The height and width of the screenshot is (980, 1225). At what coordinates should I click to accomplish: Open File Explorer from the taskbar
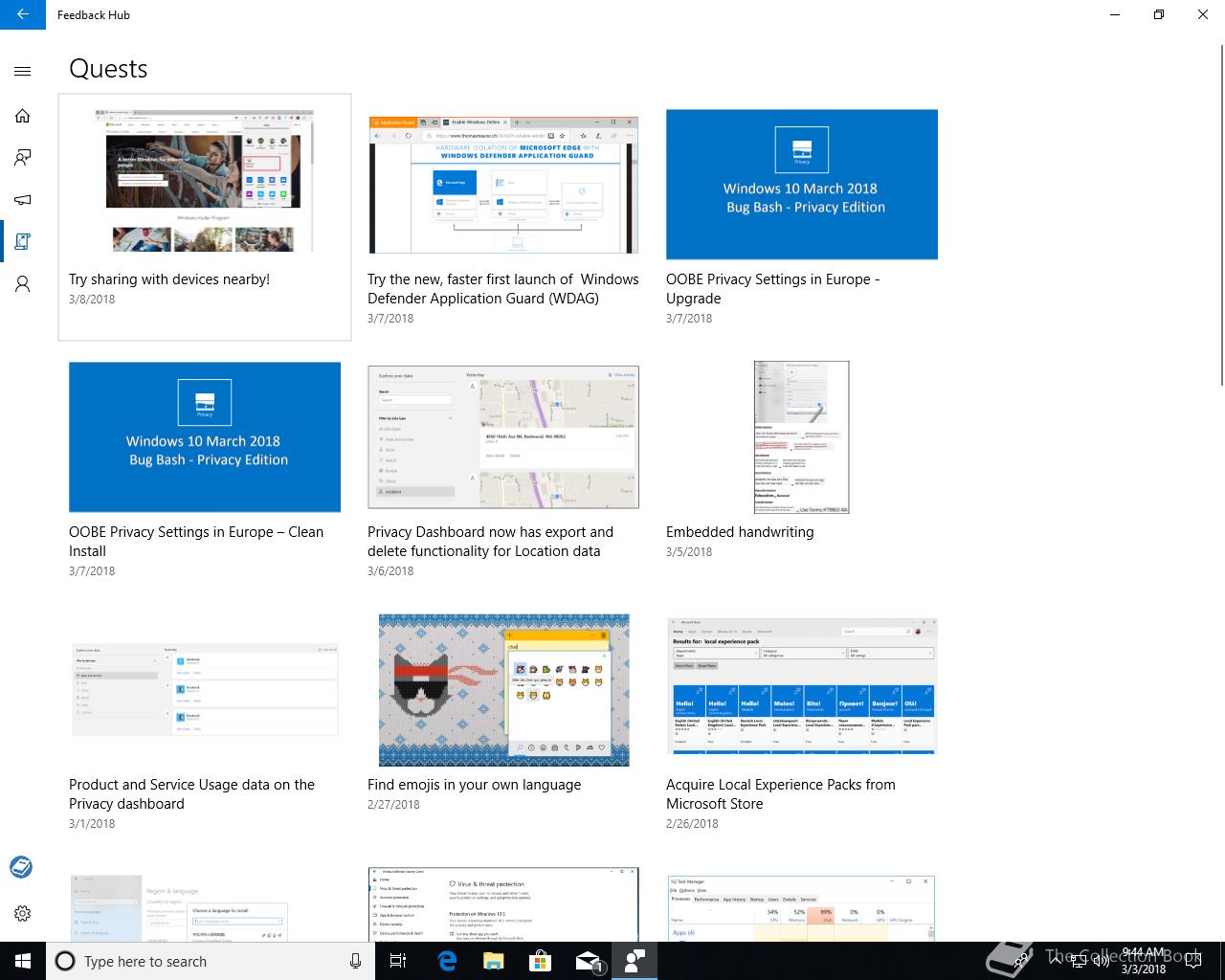[493, 961]
